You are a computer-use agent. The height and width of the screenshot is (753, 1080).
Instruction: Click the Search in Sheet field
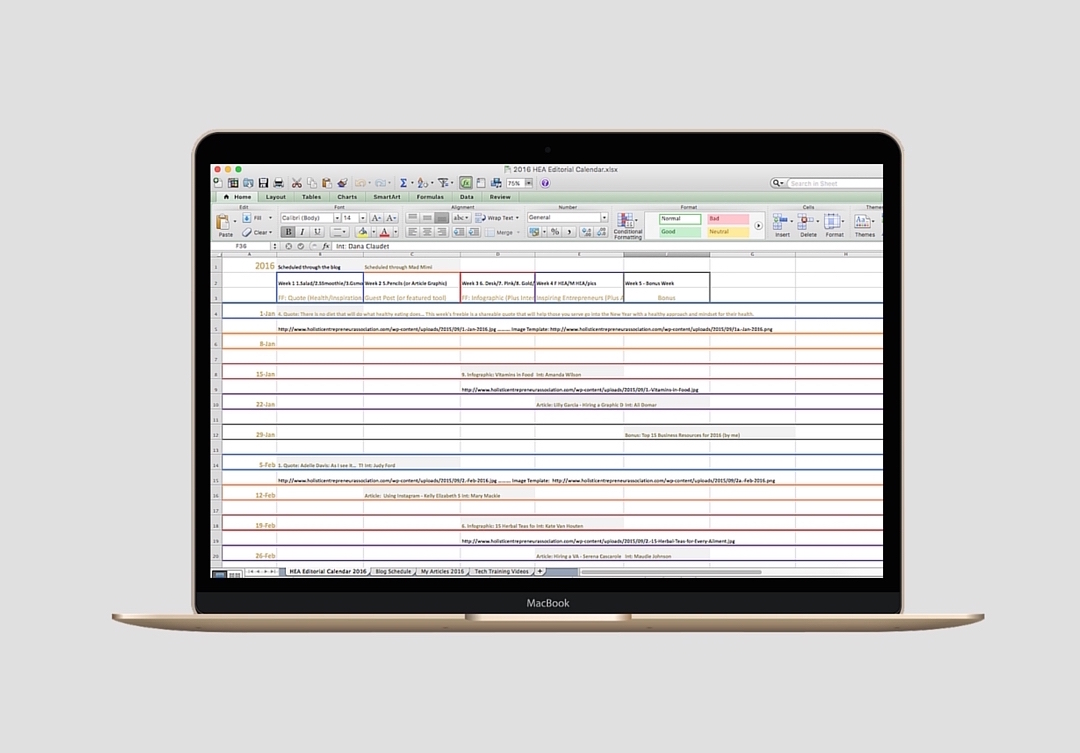coord(834,184)
